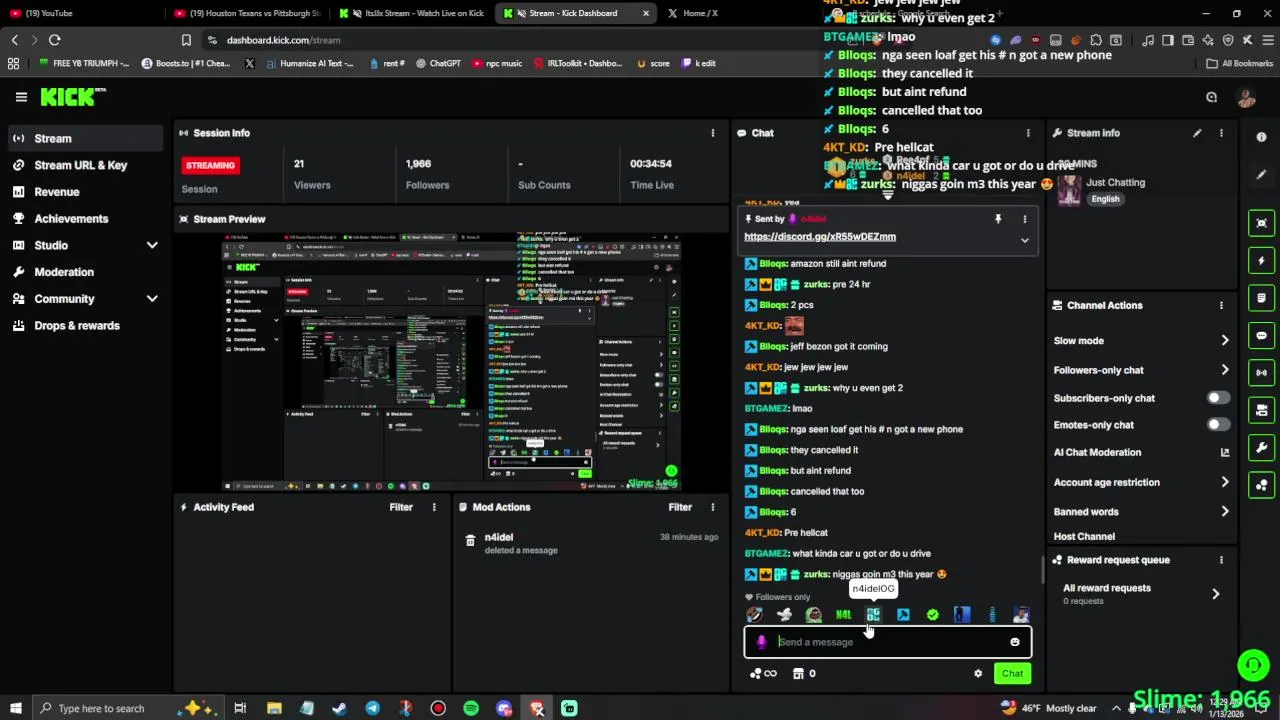Screen dimensions: 1280x720
Task: Open the green support headset button
Action: [1253, 665]
